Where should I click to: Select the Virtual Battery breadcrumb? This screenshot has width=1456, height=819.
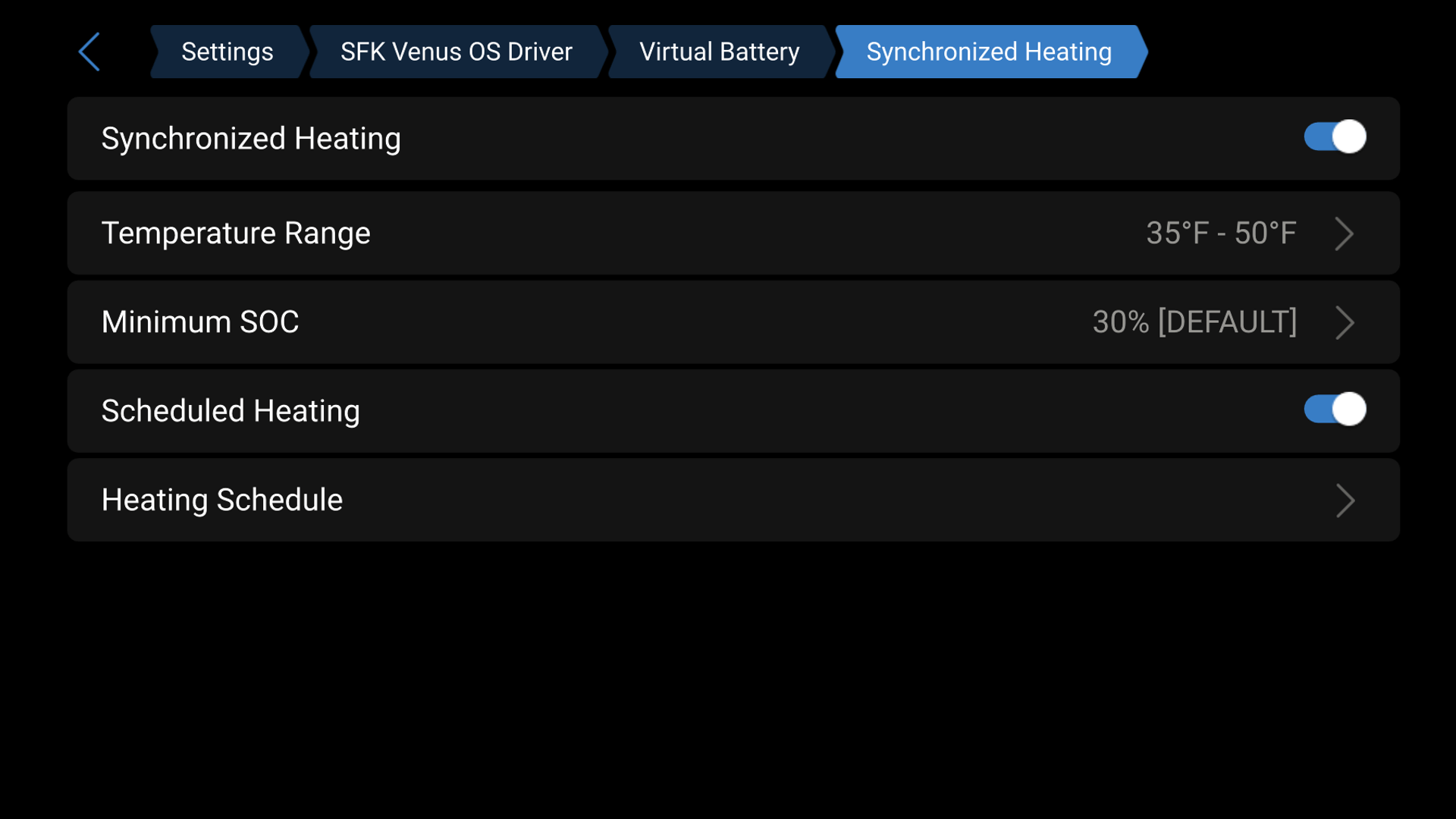719,51
